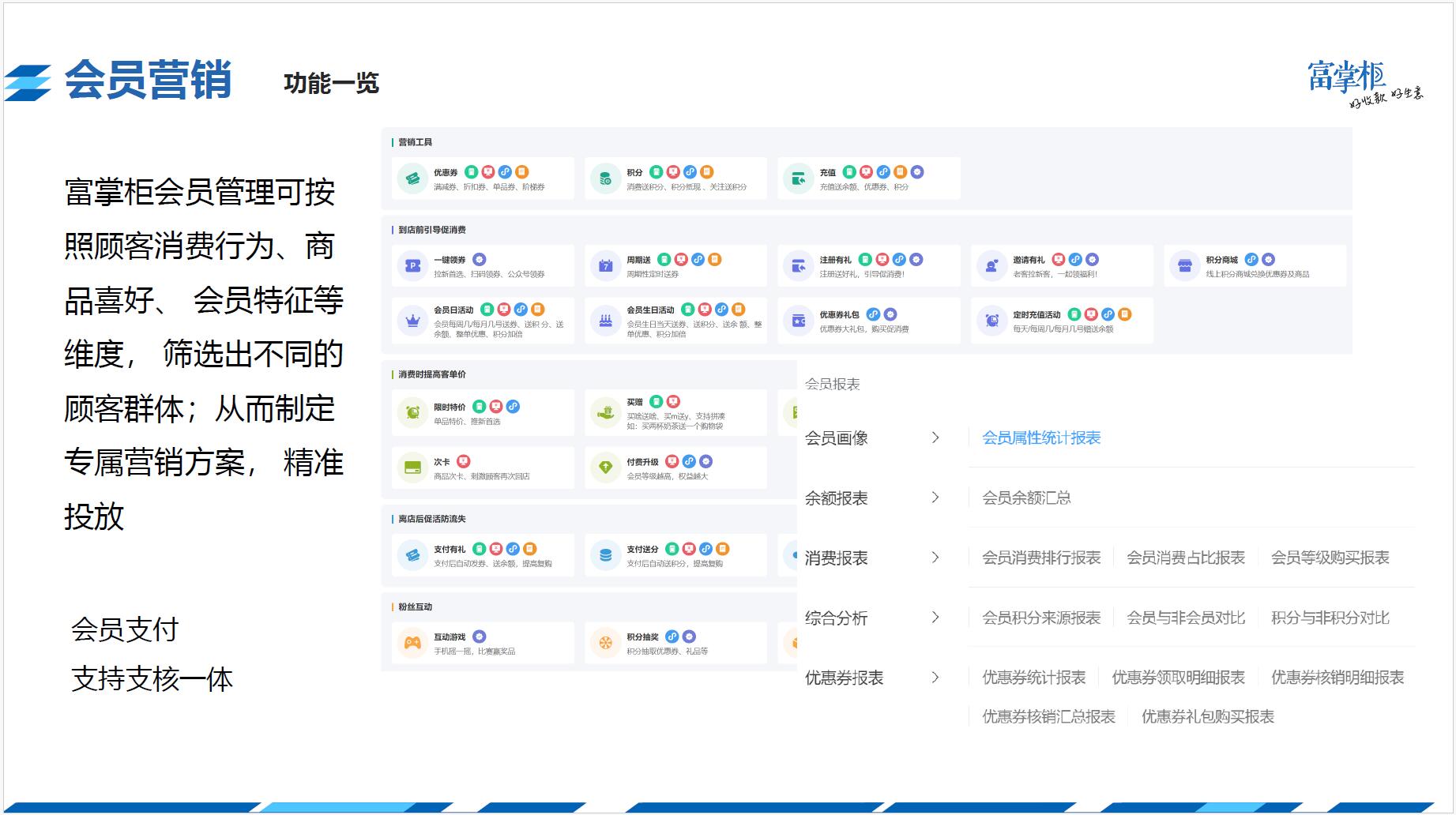Expand the 余额报表 arrow

point(935,498)
